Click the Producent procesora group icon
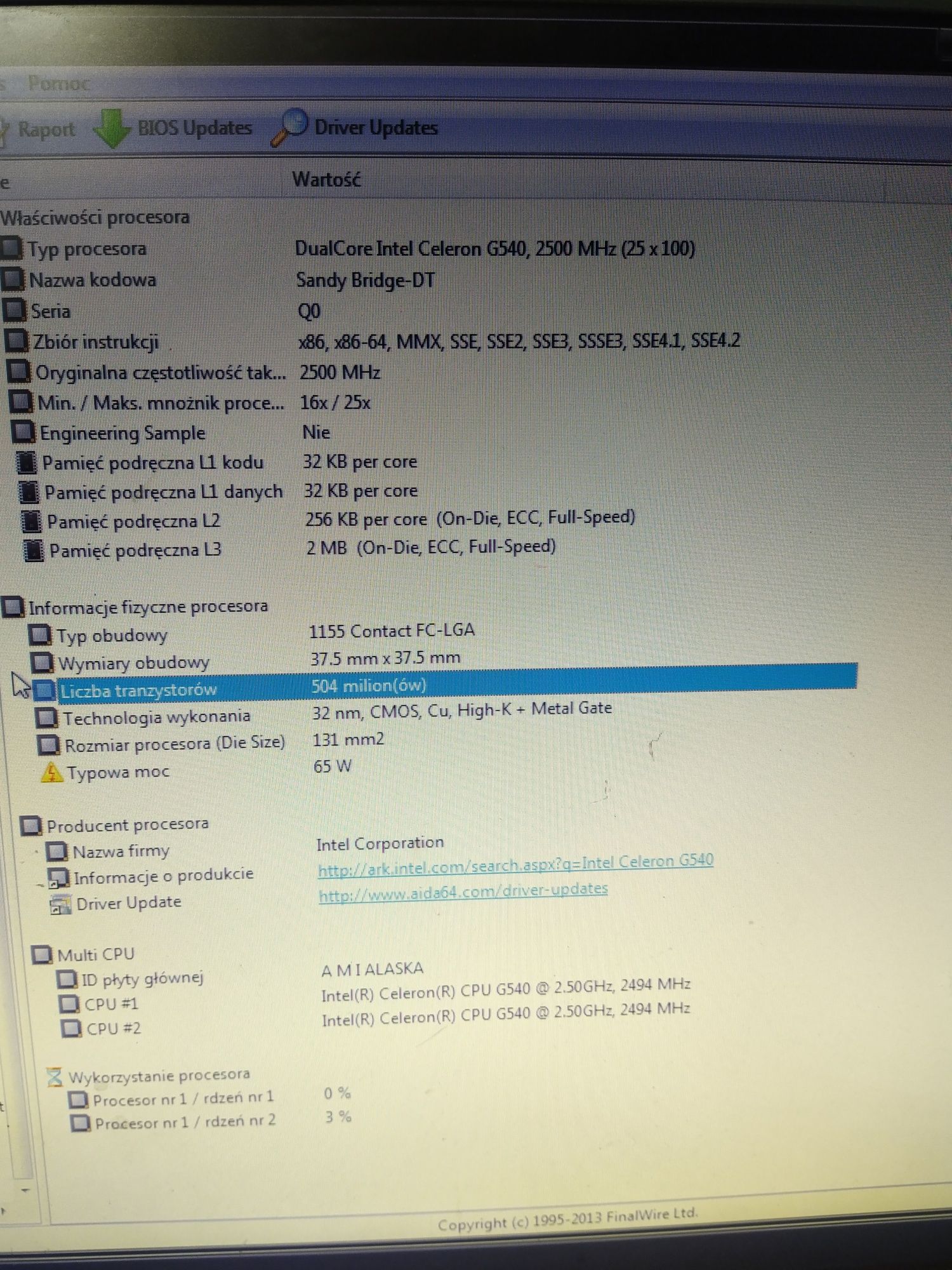Screen dimensions: 952x1270 [31, 825]
